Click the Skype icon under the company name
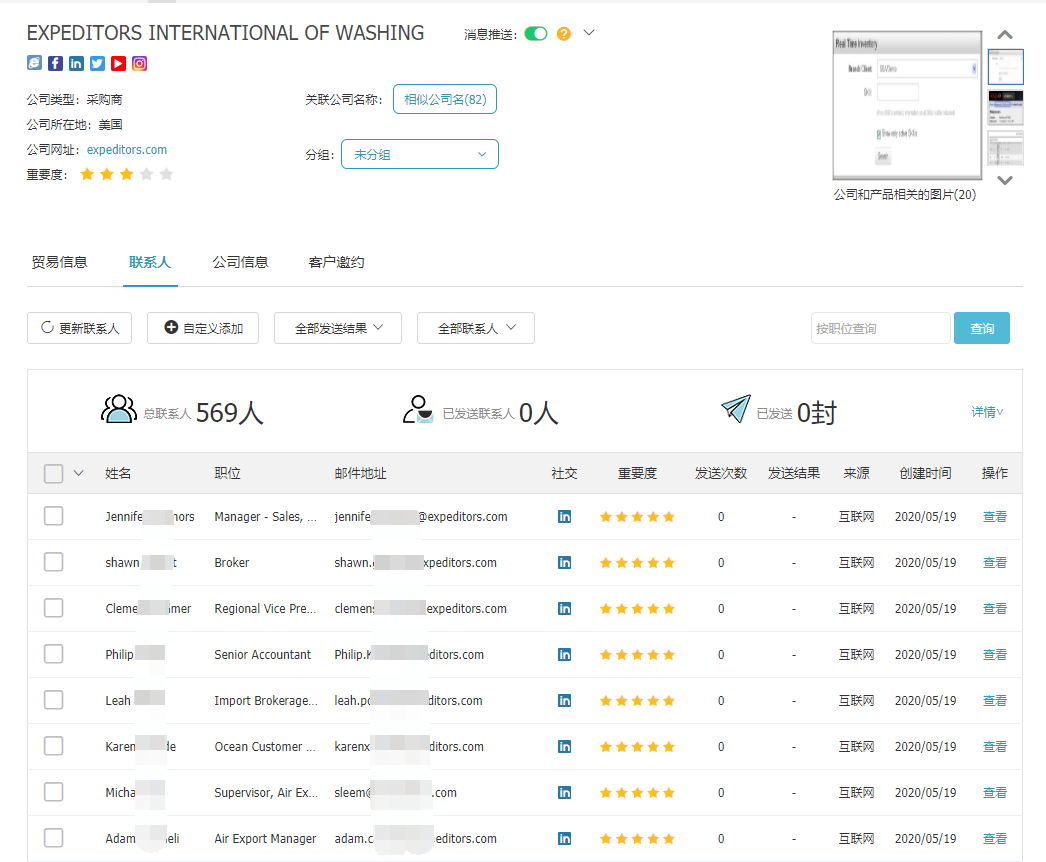The height and width of the screenshot is (862, 1046). pos(34,63)
